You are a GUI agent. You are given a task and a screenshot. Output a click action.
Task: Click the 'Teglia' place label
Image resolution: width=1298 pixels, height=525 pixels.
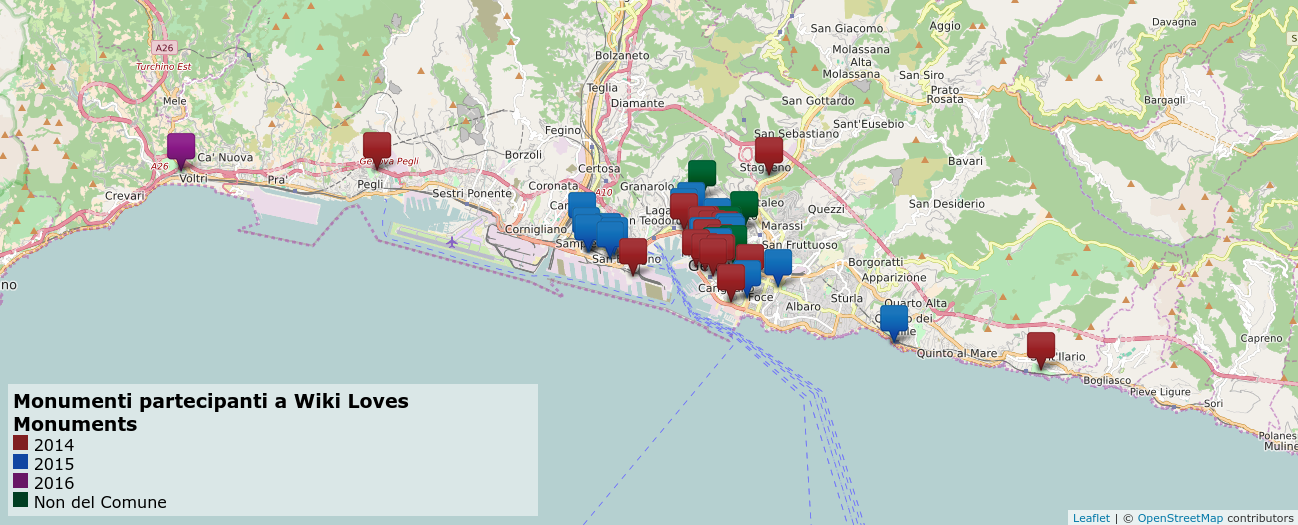603,87
